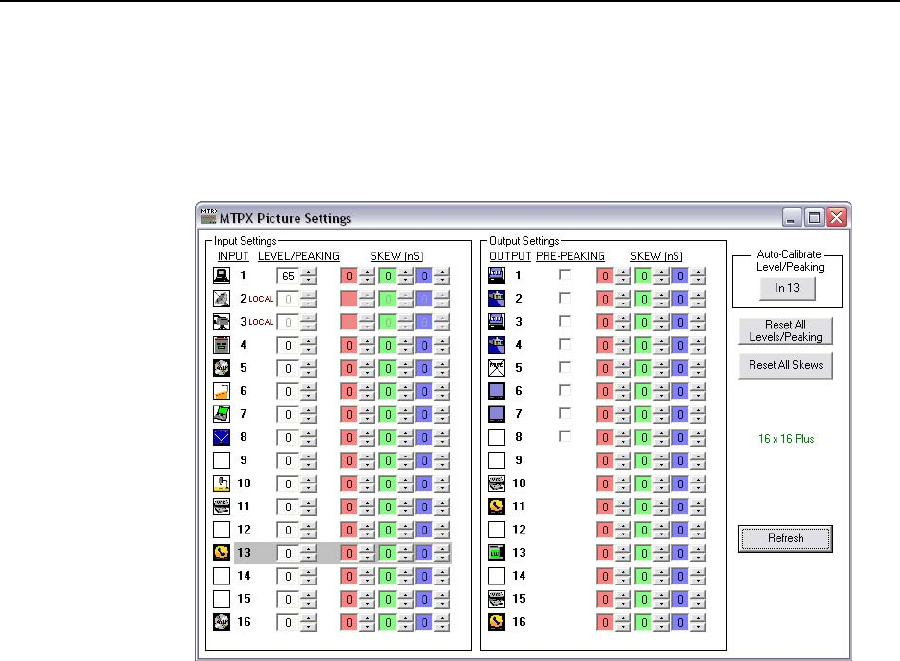Enable pre-peaking for Output 1
900x661 pixels.
point(565,275)
